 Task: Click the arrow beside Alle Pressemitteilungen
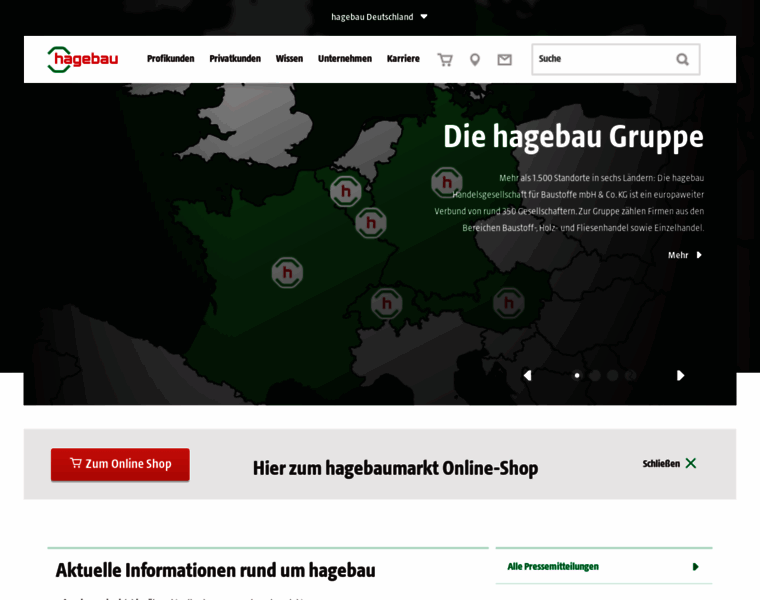(x=696, y=567)
